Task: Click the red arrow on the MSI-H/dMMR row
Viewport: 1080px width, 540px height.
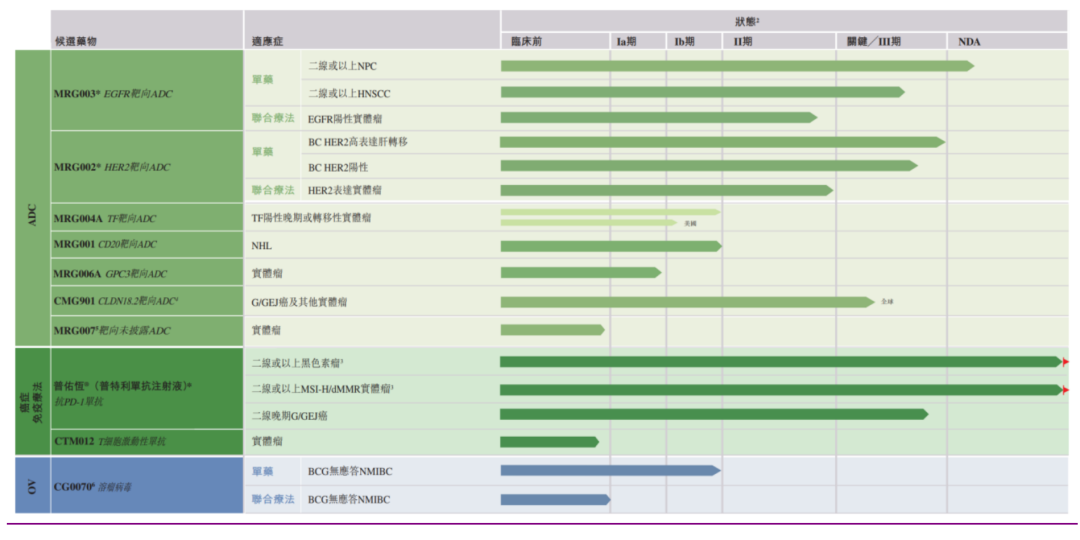Action: coord(1065,390)
